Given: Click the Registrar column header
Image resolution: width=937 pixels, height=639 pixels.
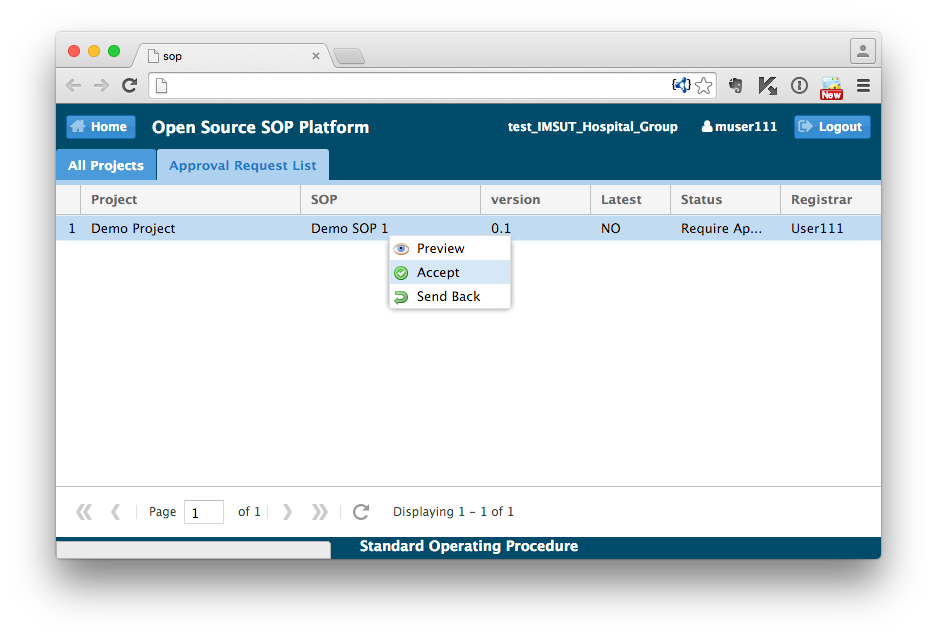Looking at the screenshot, I should point(831,200).
